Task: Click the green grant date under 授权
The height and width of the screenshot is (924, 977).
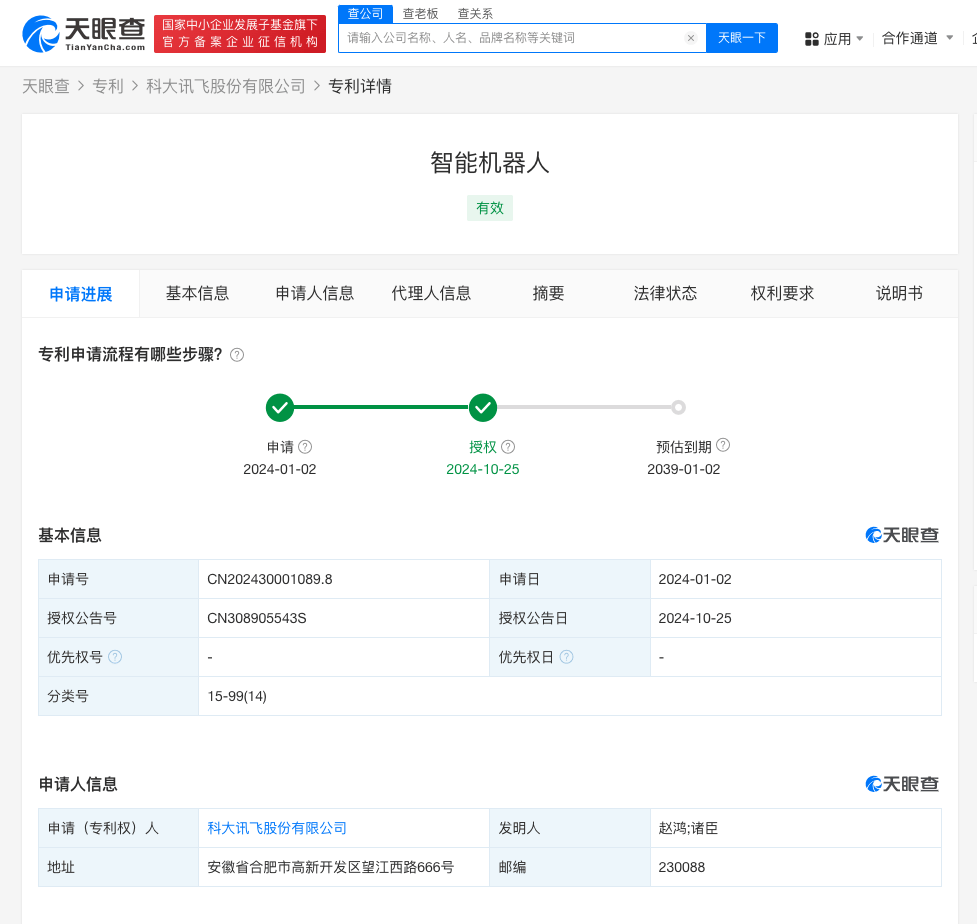Action: 483,469
